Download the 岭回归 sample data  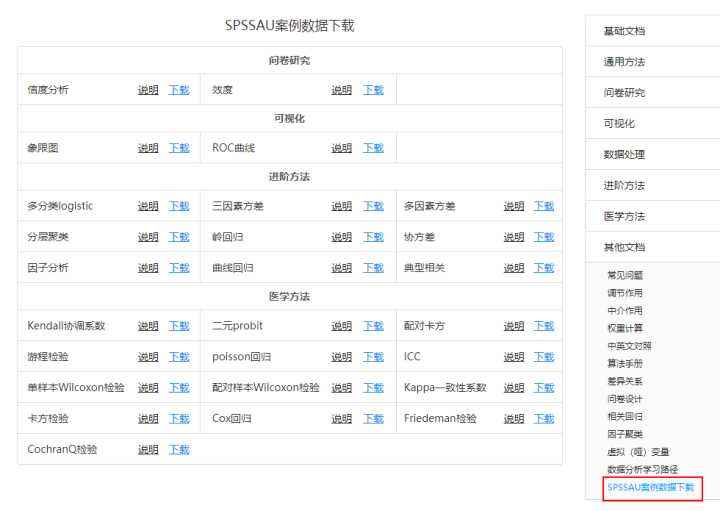(373, 237)
